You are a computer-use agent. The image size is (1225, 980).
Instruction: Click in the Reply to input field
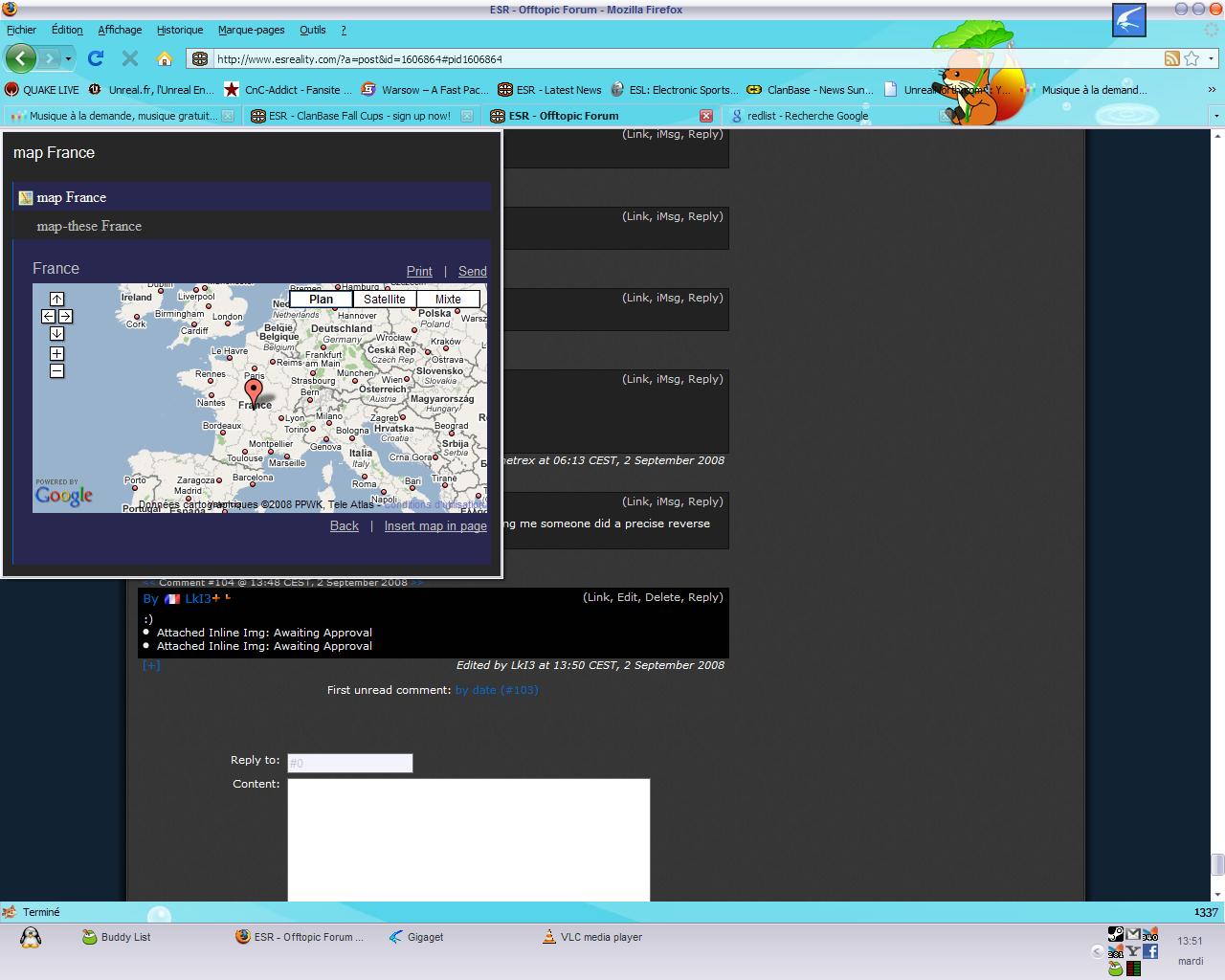click(x=349, y=763)
